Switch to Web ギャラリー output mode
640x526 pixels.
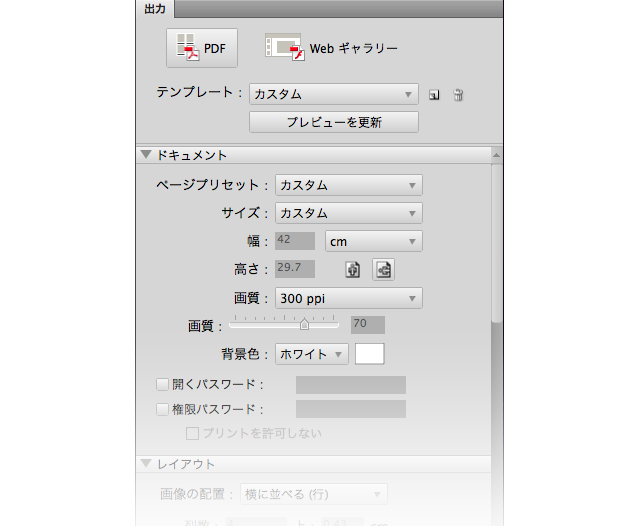coord(331,48)
